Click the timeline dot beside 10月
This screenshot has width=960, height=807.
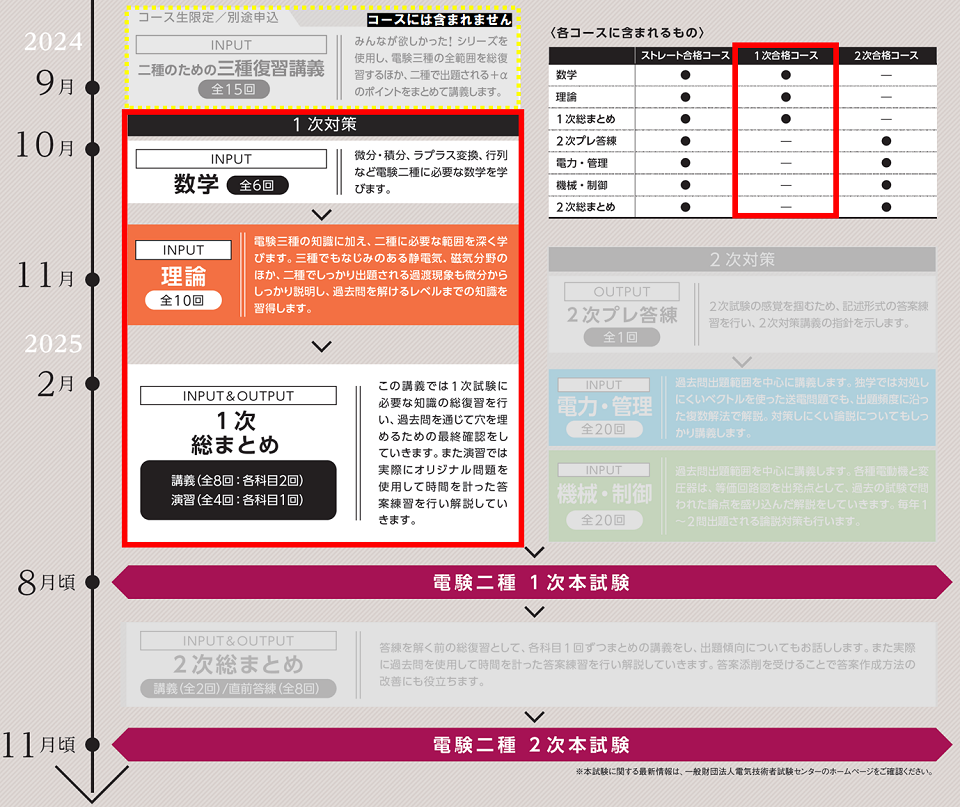coord(93,149)
